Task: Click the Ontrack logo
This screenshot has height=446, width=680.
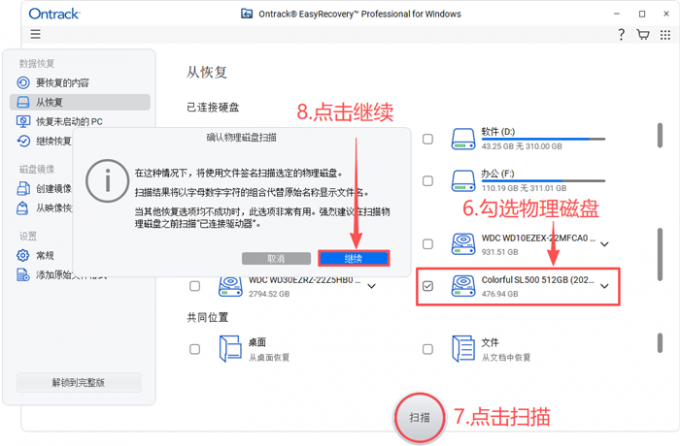Action: click(x=54, y=14)
